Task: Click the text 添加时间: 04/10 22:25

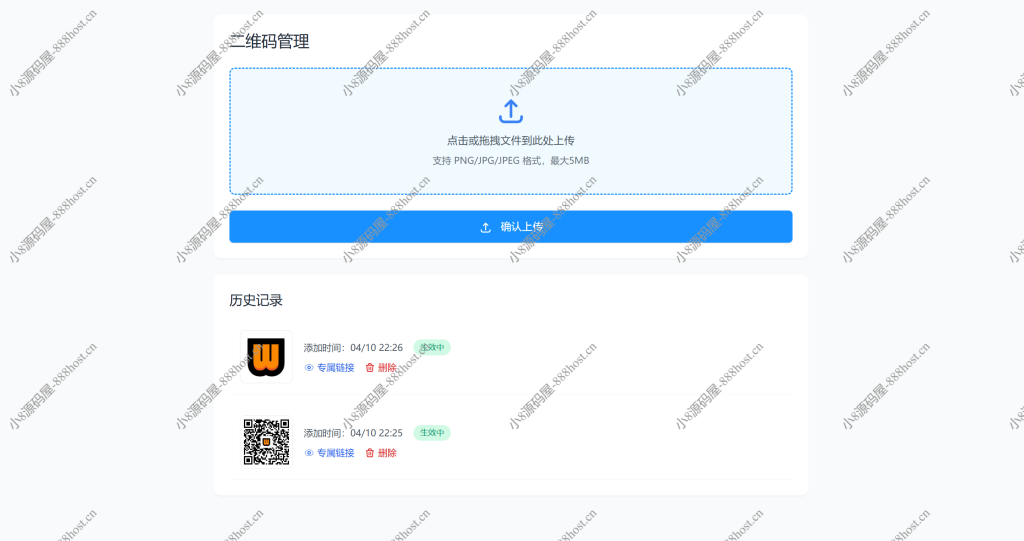Action: coord(353,433)
